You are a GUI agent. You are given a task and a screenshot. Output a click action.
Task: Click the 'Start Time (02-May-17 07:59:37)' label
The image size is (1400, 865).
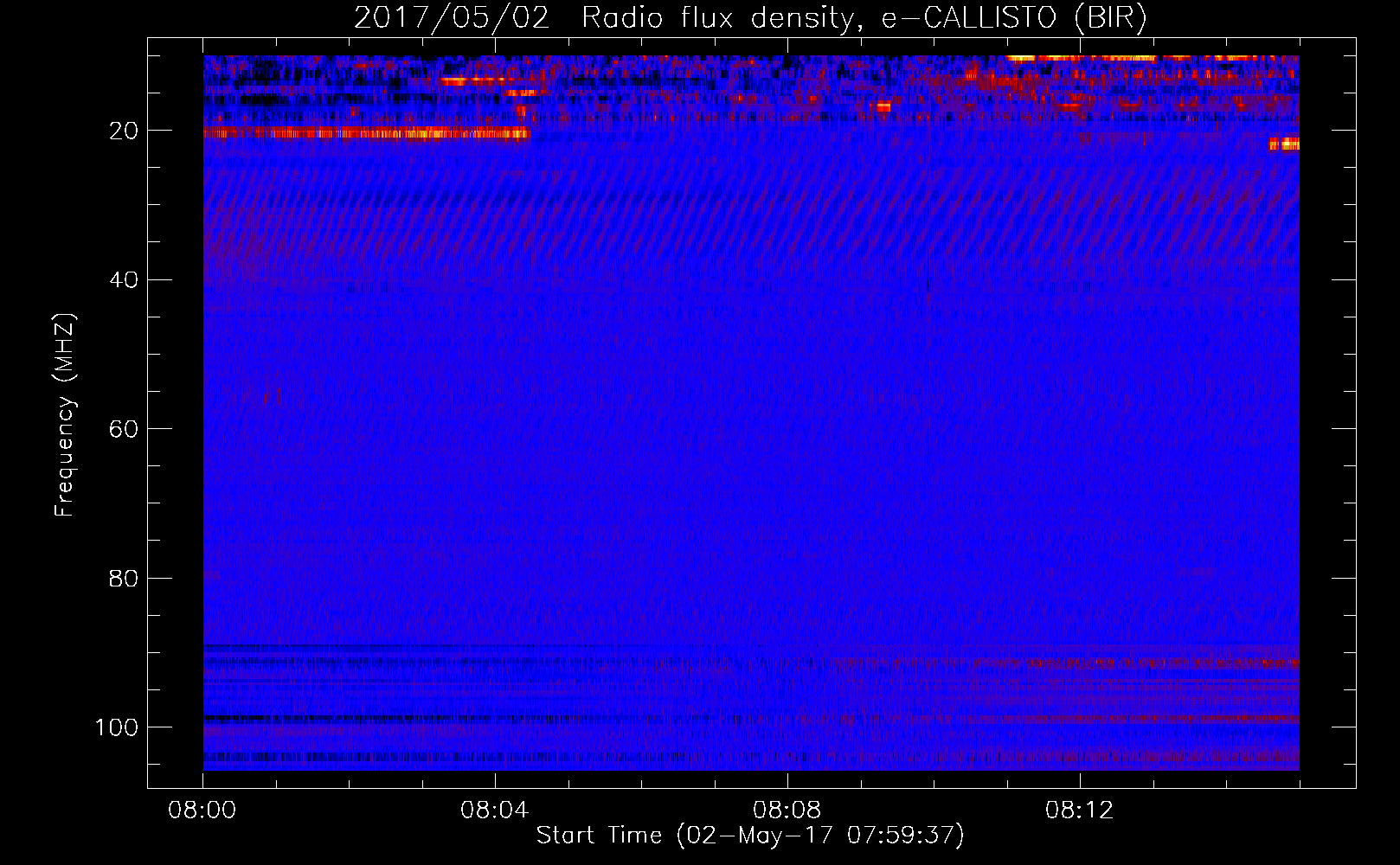pyautogui.click(x=749, y=836)
